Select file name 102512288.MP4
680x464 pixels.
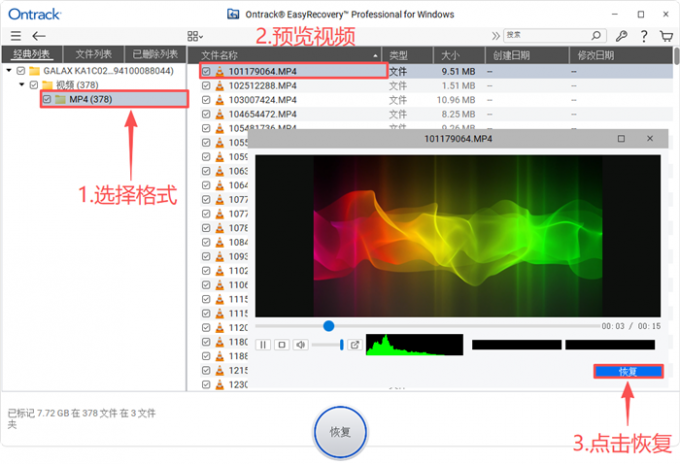tap(263, 86)
